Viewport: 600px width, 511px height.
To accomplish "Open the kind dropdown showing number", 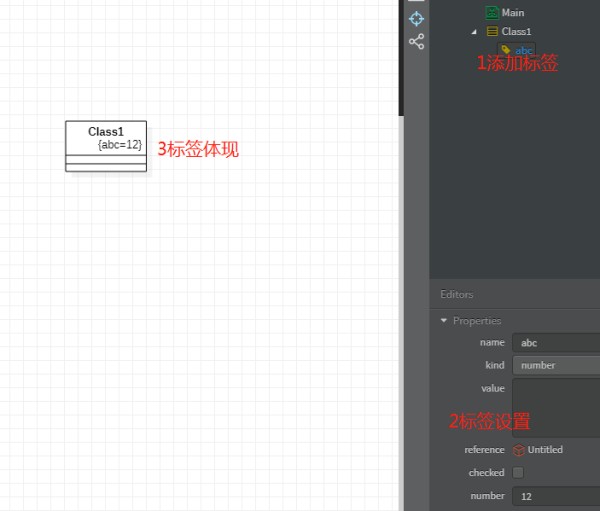I will (556, 365).
